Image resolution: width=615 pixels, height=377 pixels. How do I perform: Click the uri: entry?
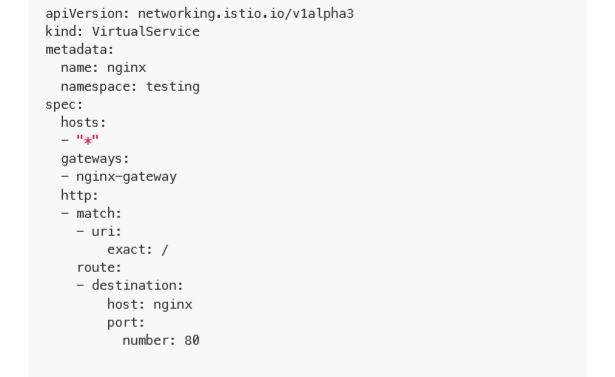click(x=106, y=231)
